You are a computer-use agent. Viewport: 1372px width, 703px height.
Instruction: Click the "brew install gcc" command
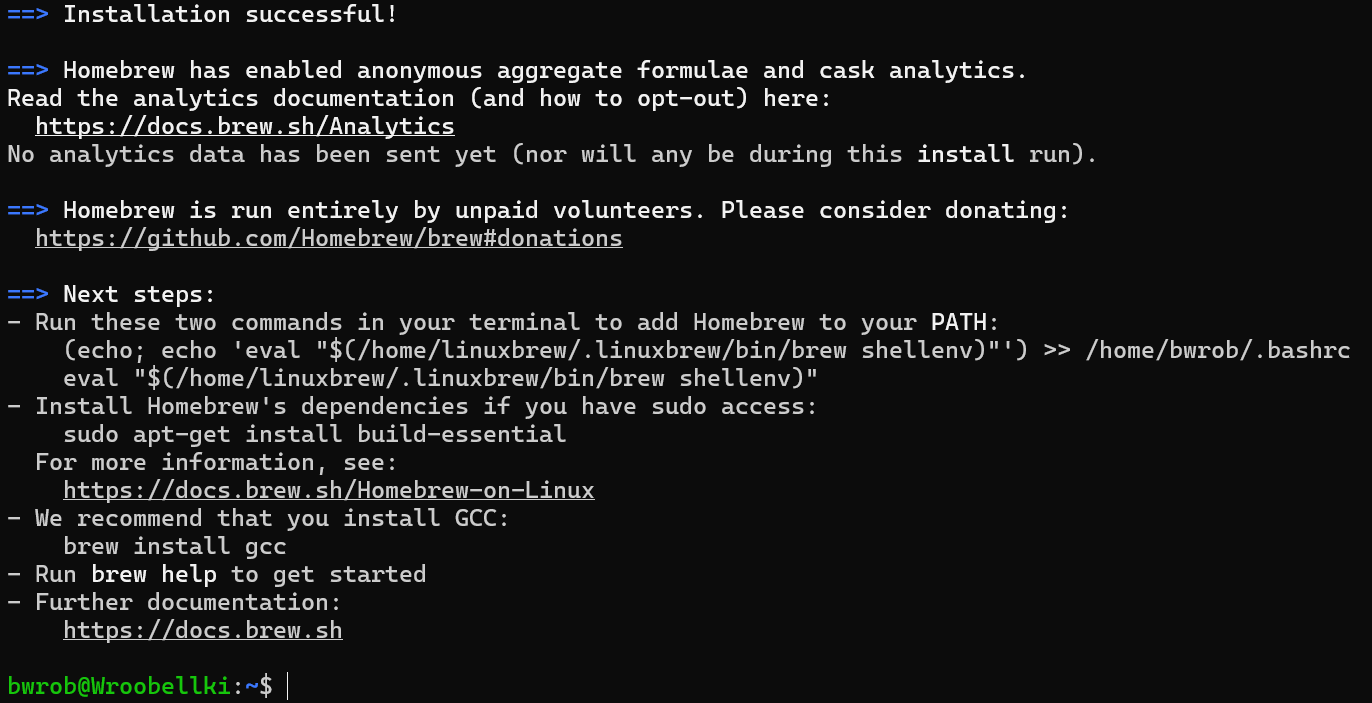pos(175,546)
